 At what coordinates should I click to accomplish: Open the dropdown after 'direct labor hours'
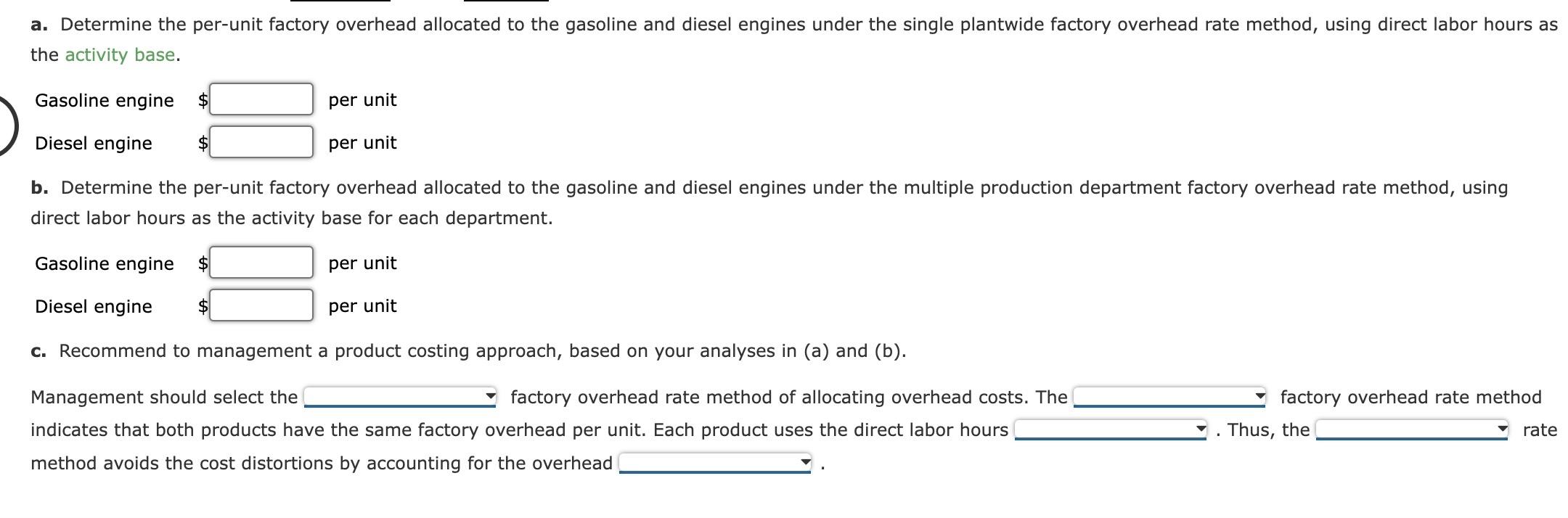(x=1107, y=429)
